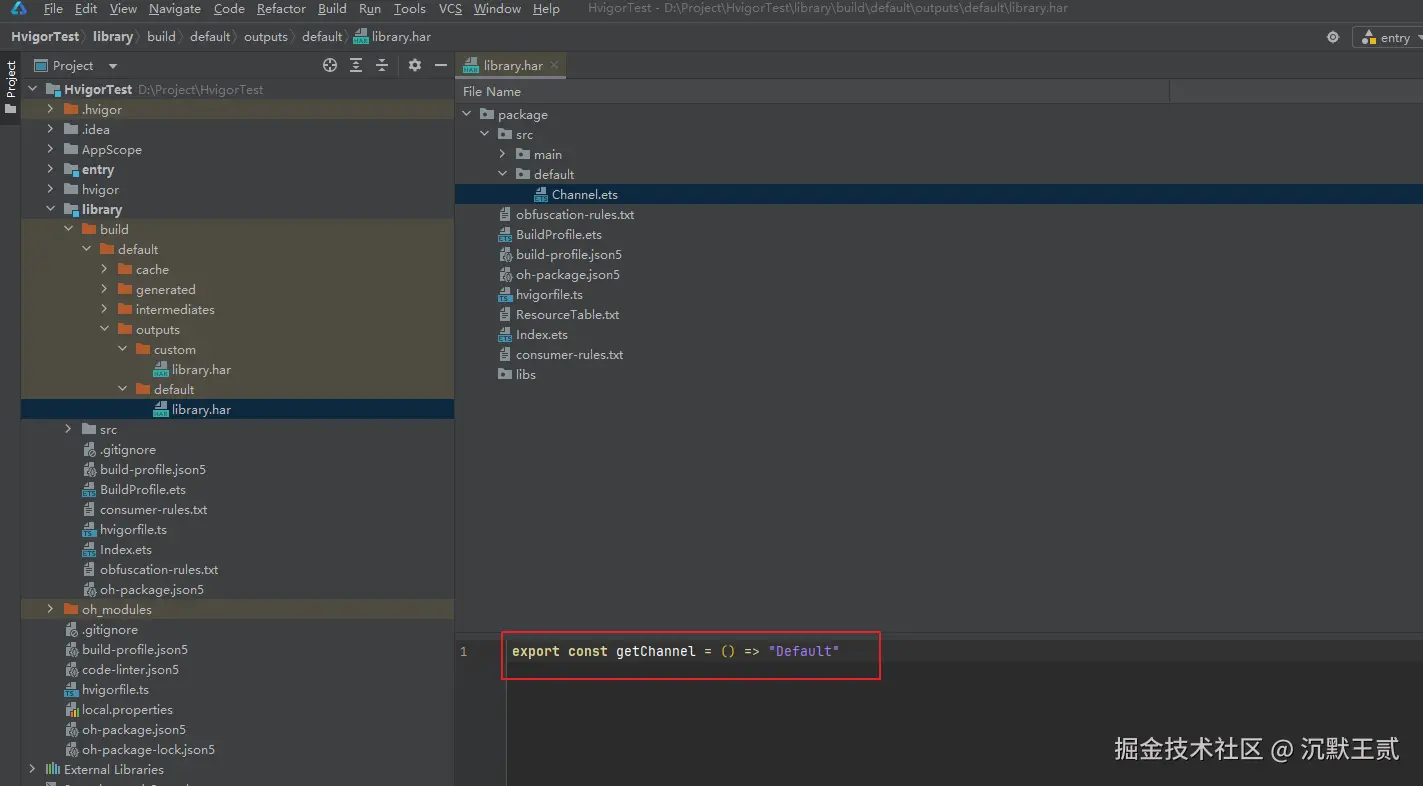Select oh-package-lock.json5 in project tree

point(148,749)
